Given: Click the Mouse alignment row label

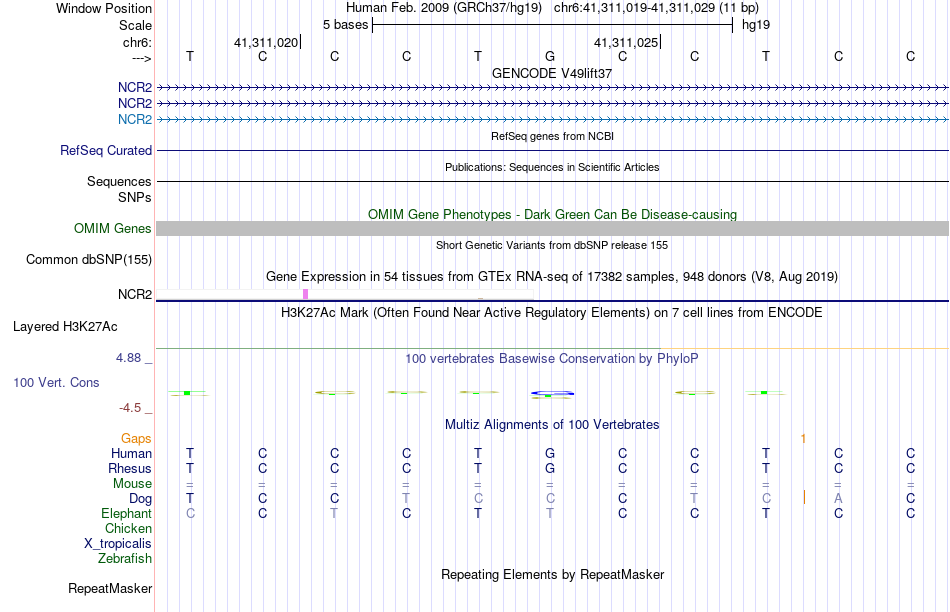Looking at the screenshot, I should click(132, 484).
